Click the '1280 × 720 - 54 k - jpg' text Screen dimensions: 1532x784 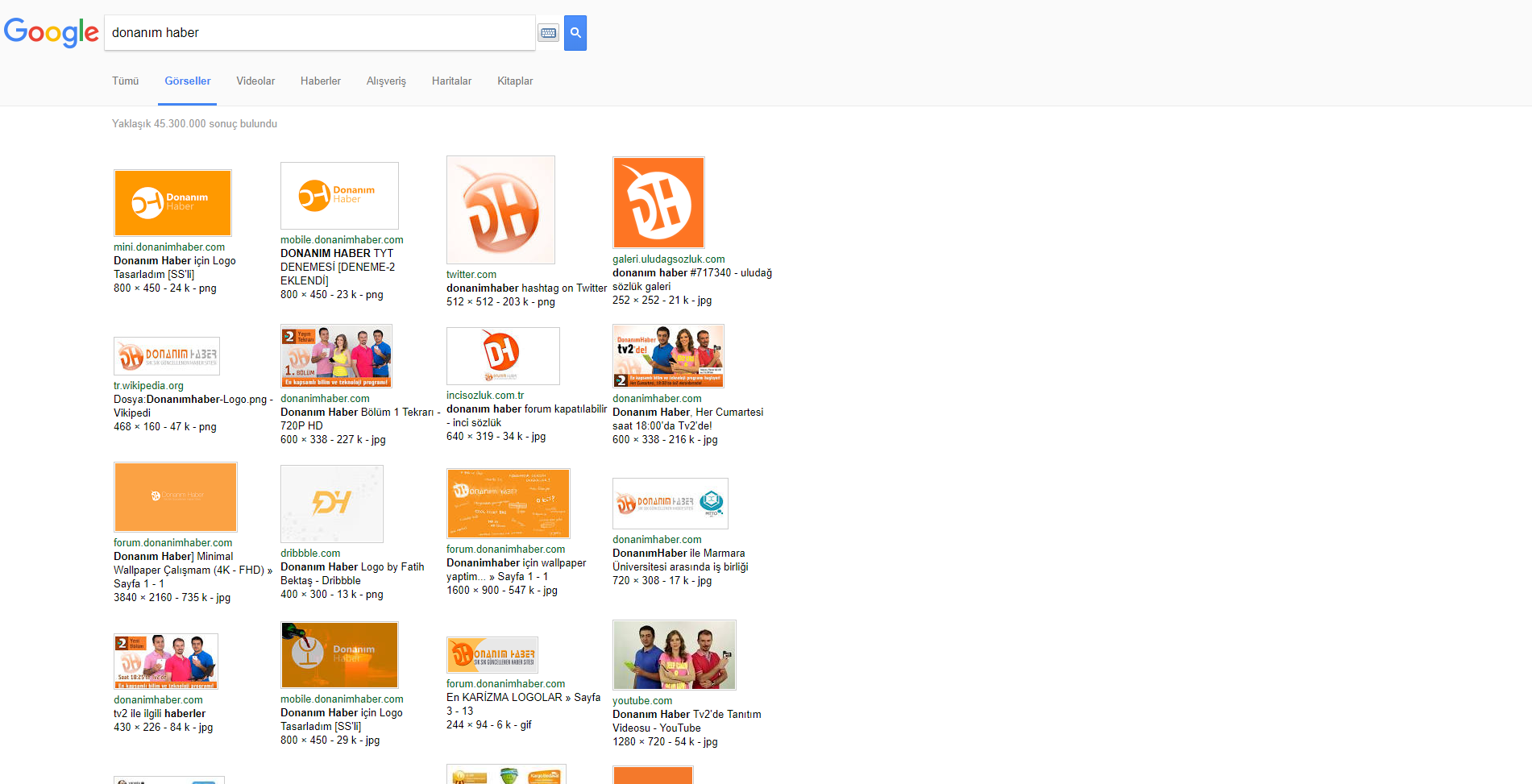pyautogui.click(x=665, y=742)
